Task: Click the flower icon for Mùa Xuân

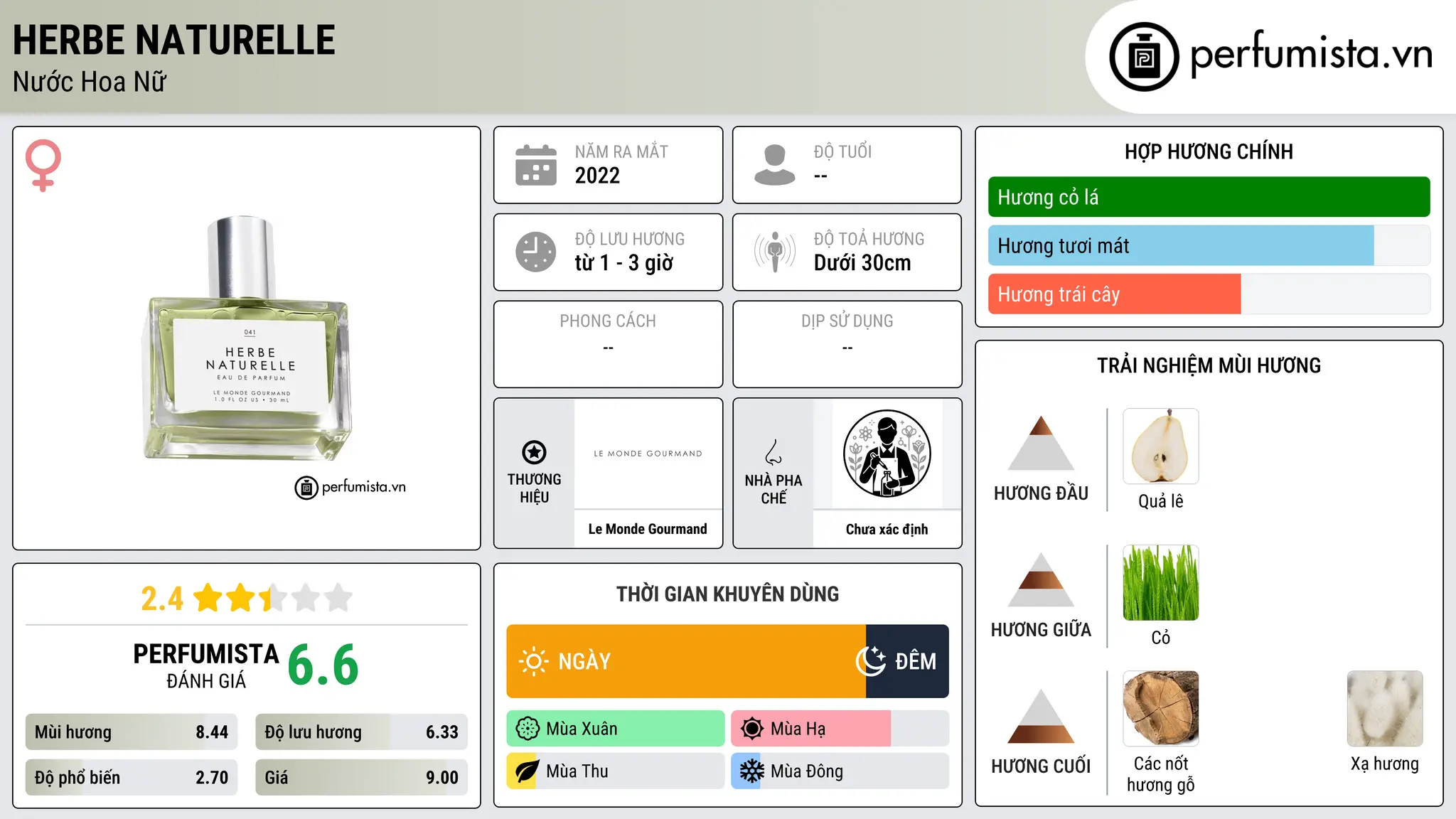Action: pos(528,729)
